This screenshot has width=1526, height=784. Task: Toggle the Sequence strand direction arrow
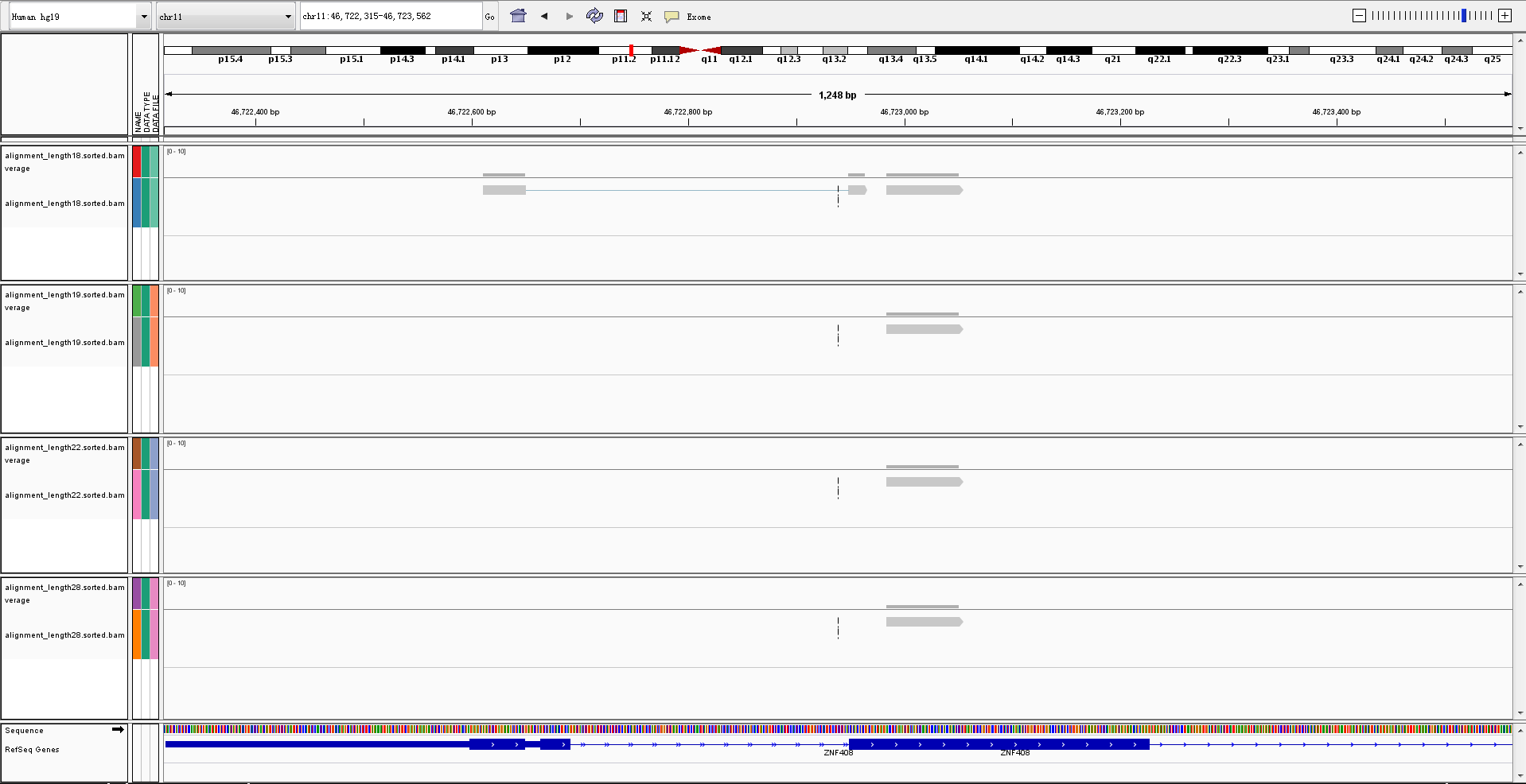(118, 729)
